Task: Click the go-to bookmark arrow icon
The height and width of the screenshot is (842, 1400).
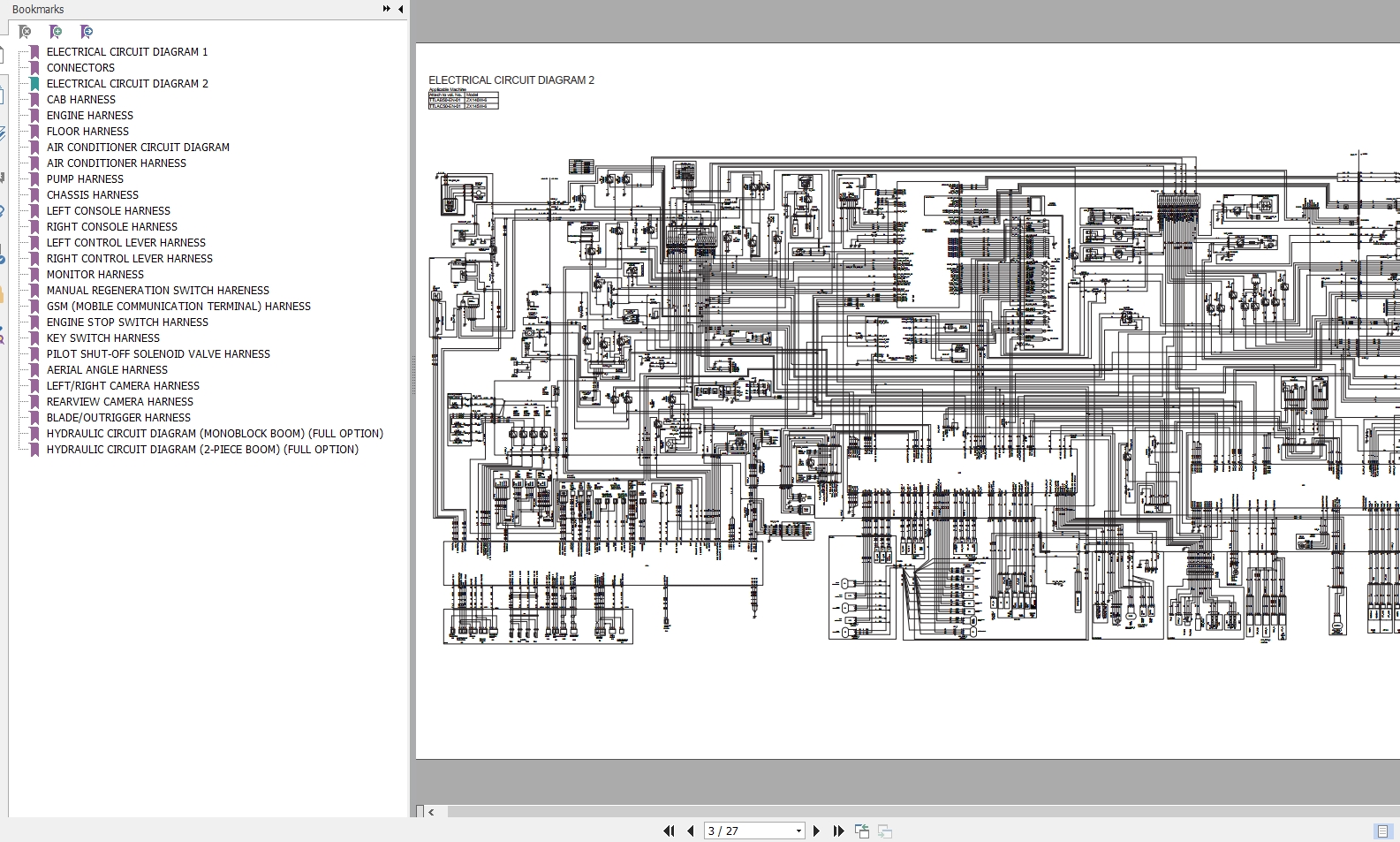Action: pos(86,32)
